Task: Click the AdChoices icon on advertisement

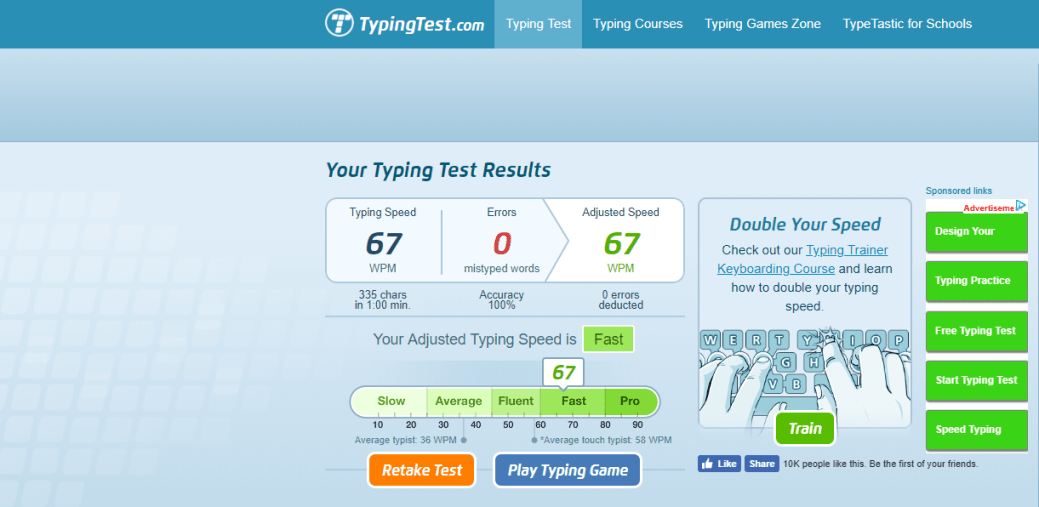Action: pyautogui.click(x=1021, y=206)
